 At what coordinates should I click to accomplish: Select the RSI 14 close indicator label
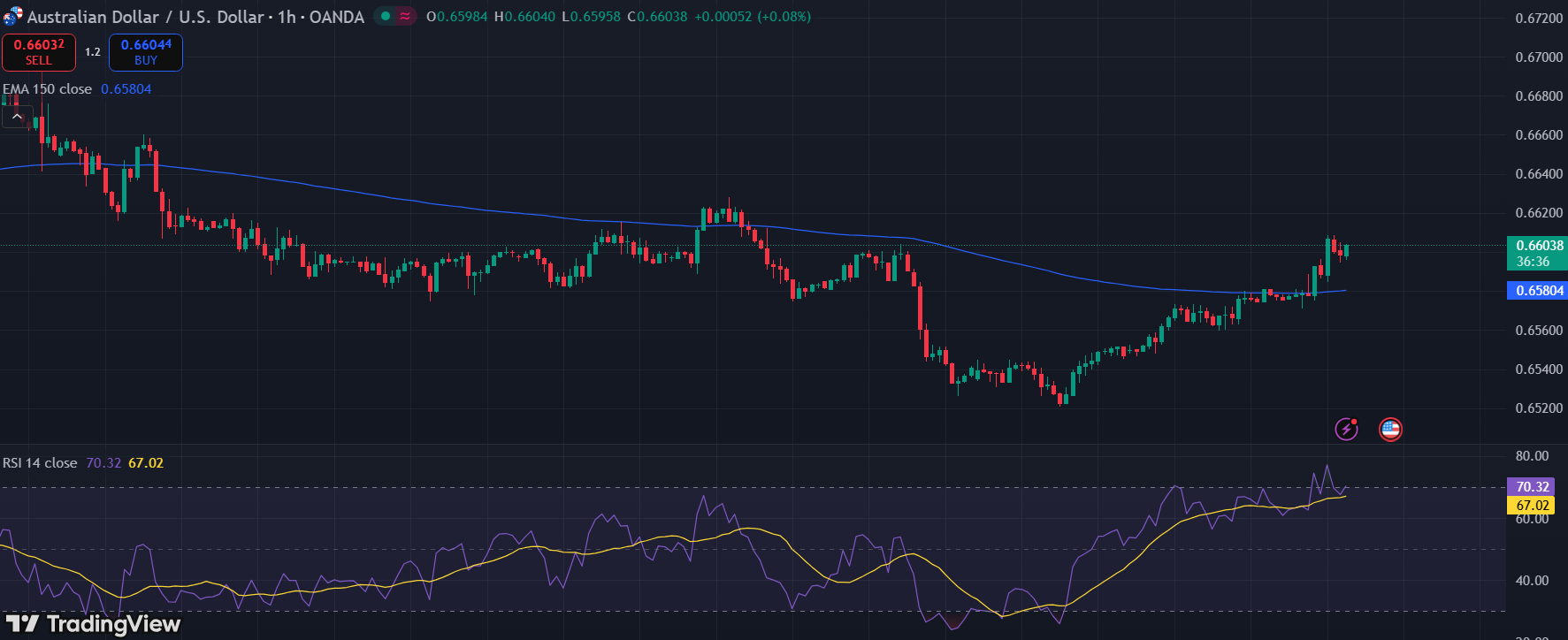click(40, 463)
